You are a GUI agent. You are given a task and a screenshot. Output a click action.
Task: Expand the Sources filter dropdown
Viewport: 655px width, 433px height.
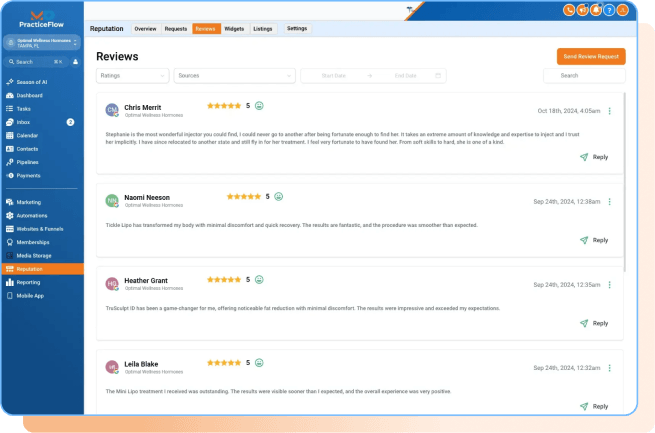tap(234, 75)
